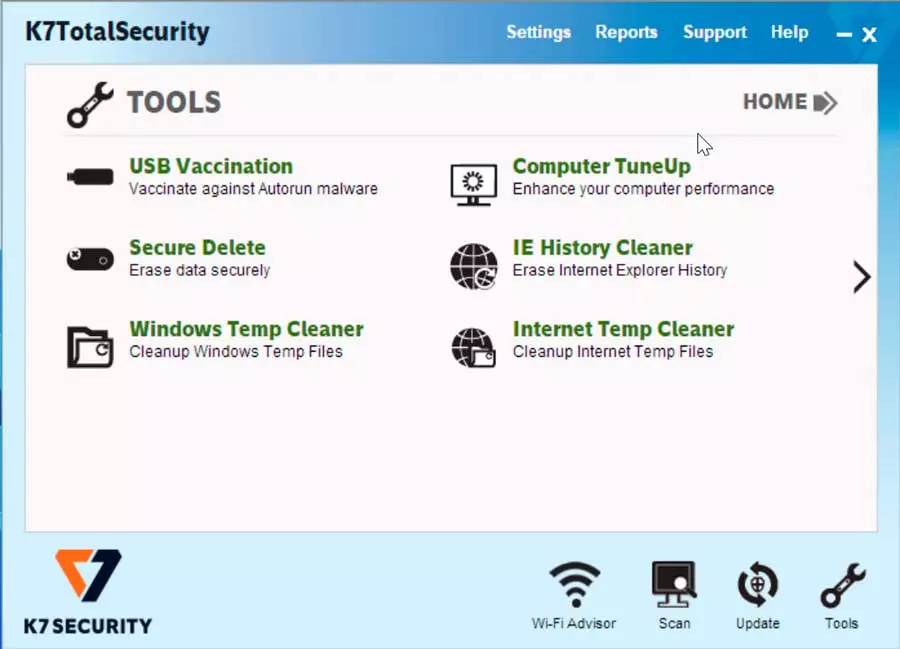
Task: Open the Settings menu
Action: (x=538, y=32)
